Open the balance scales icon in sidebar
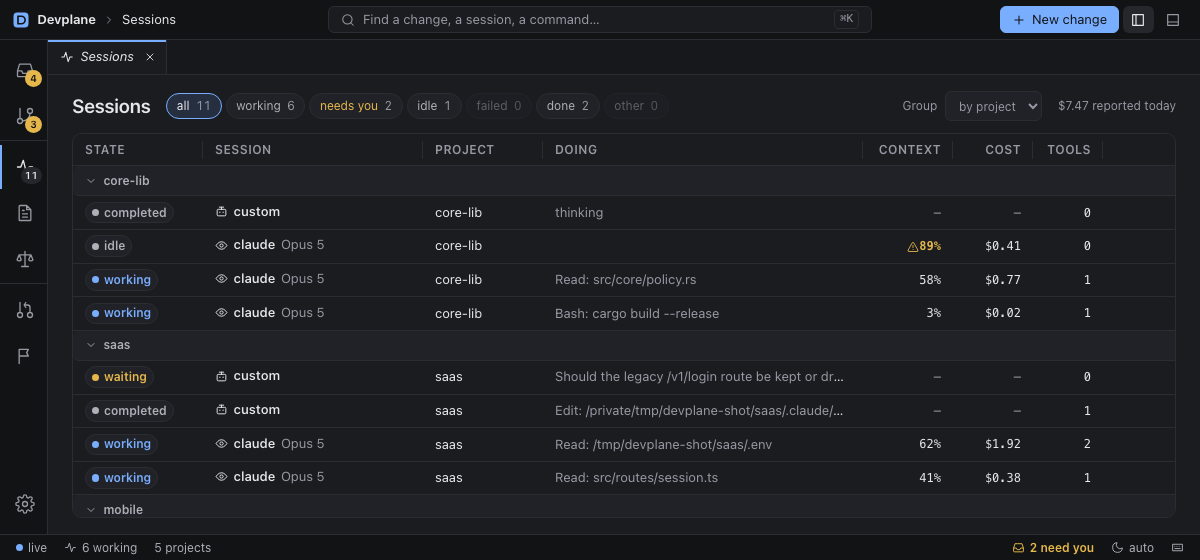 point(25,259)
